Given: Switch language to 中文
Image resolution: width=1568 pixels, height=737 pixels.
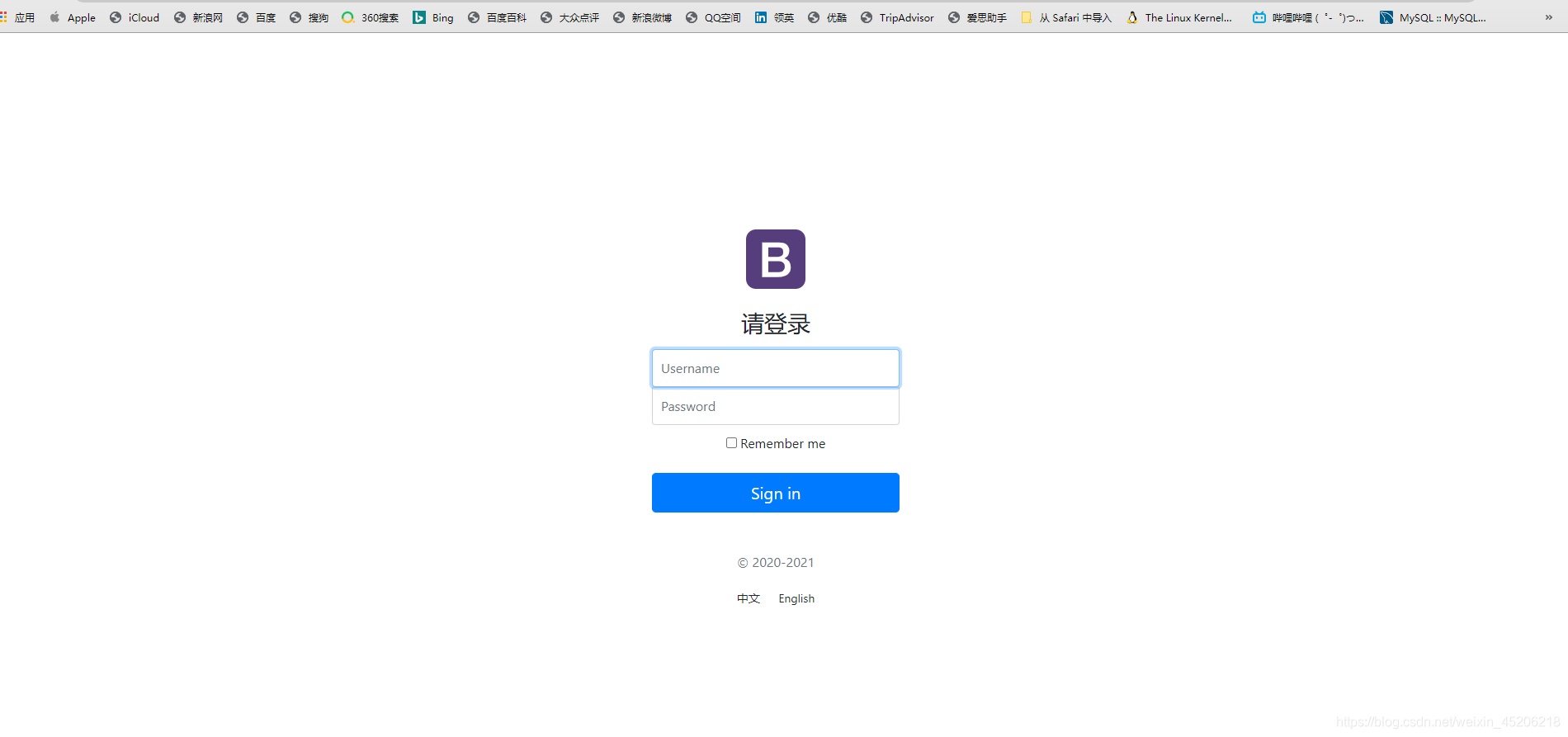Looking at the screenshot, I should (749, 598).
